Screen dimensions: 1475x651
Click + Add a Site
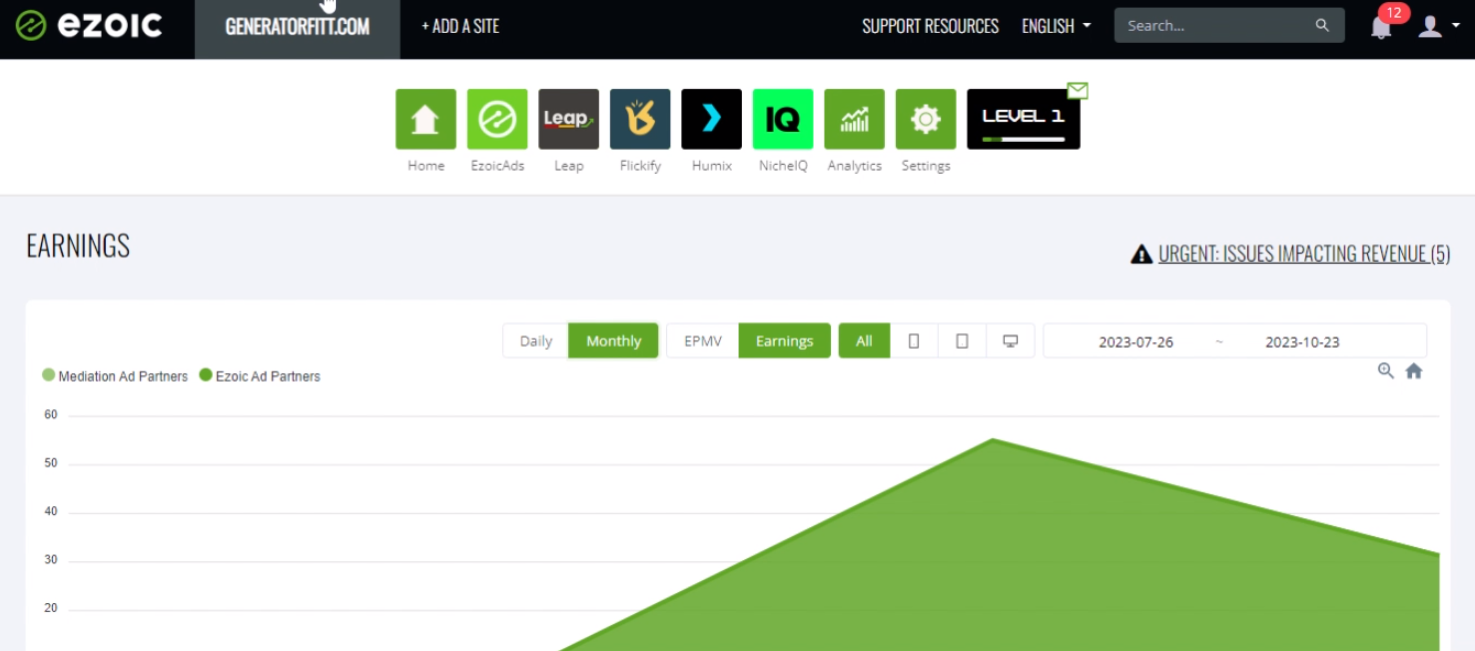[x=460, y=26]
